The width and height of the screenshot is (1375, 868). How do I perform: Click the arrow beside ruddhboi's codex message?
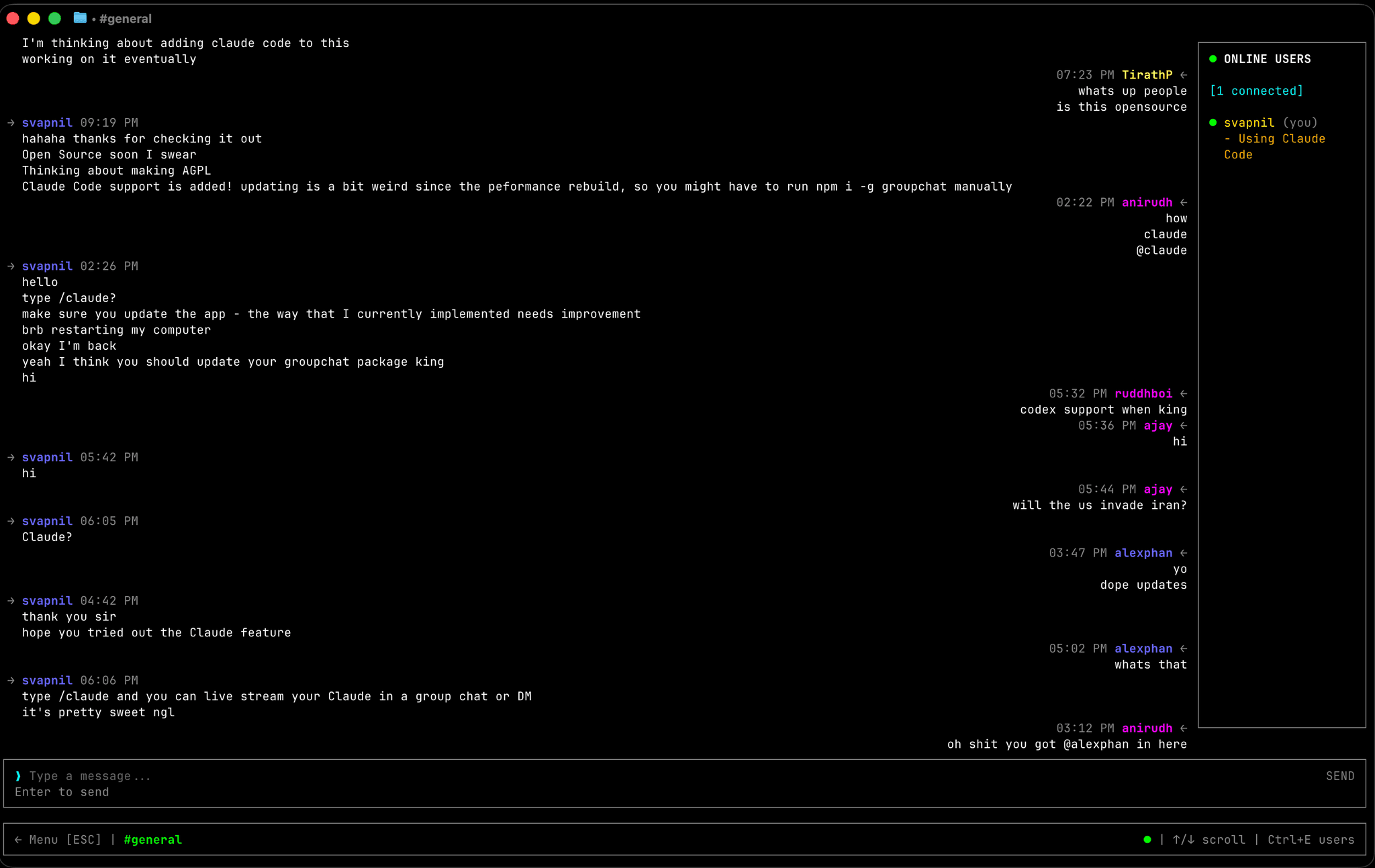point(1185,393)
